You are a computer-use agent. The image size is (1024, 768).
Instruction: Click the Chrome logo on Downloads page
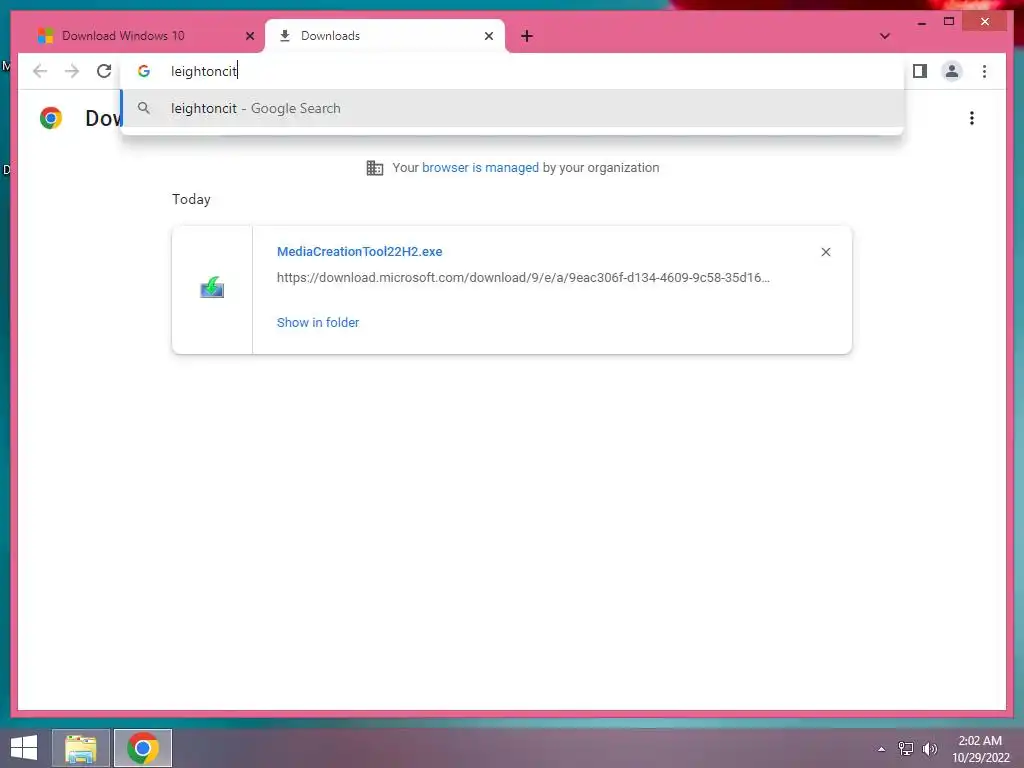coord(51,118)
